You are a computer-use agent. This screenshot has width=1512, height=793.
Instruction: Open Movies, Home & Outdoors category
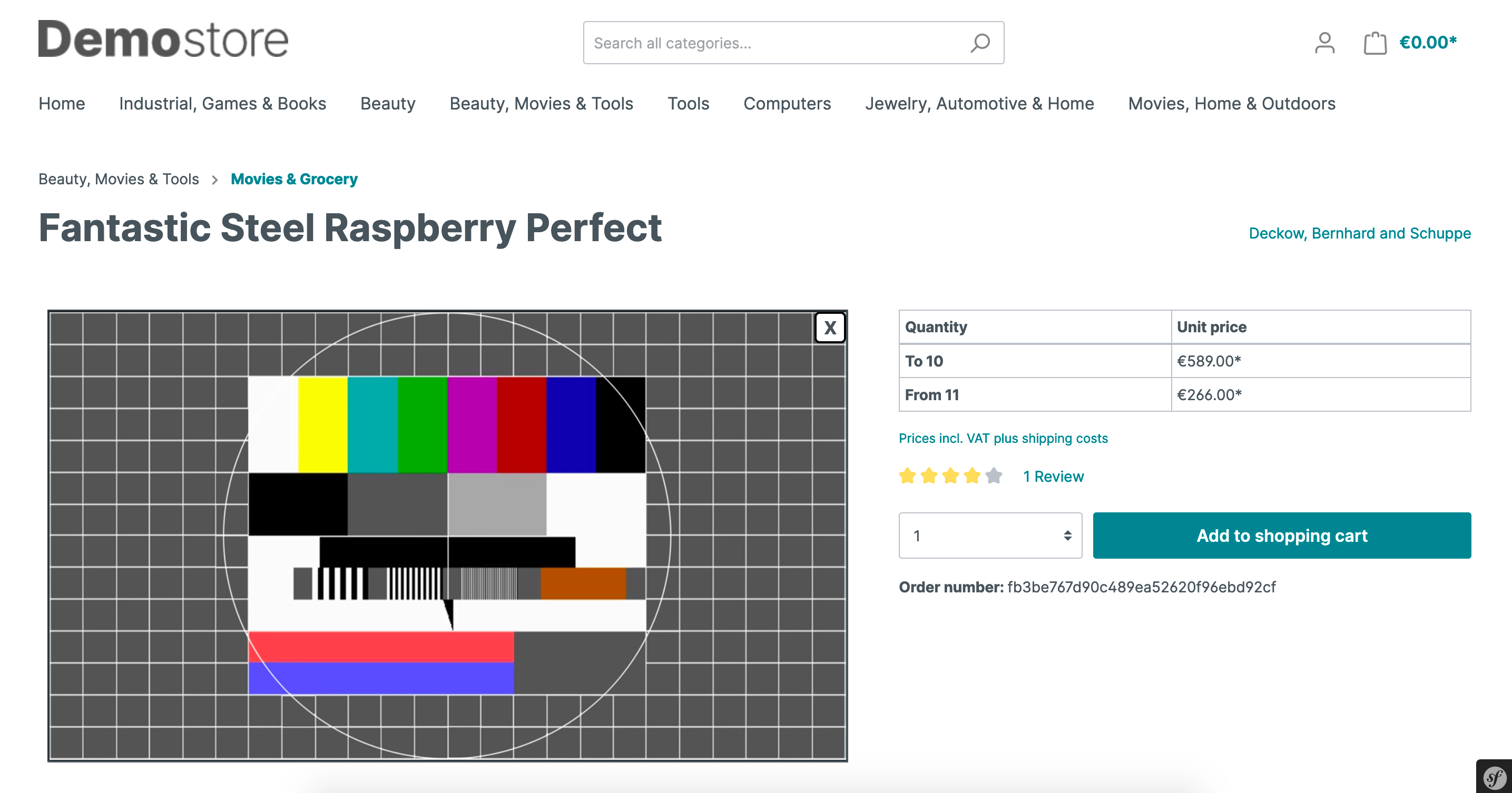pos(1231,103)
